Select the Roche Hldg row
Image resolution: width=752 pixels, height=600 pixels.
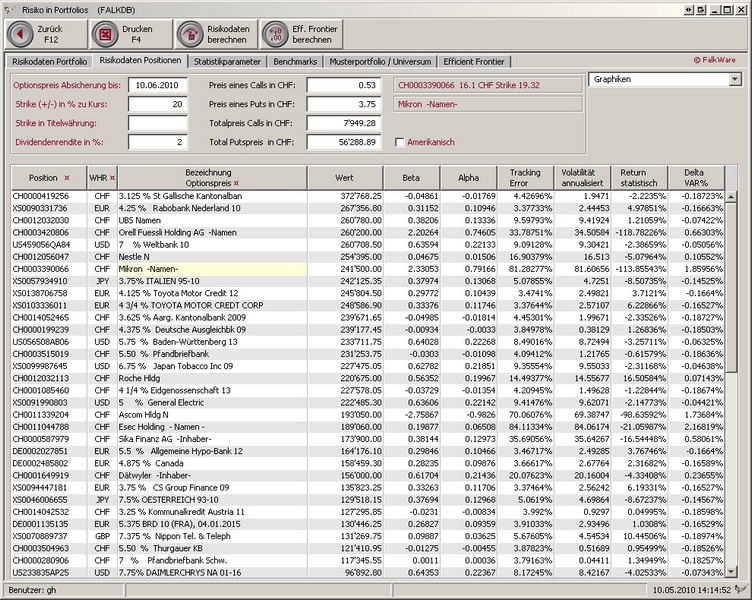[x=368, y=378]
